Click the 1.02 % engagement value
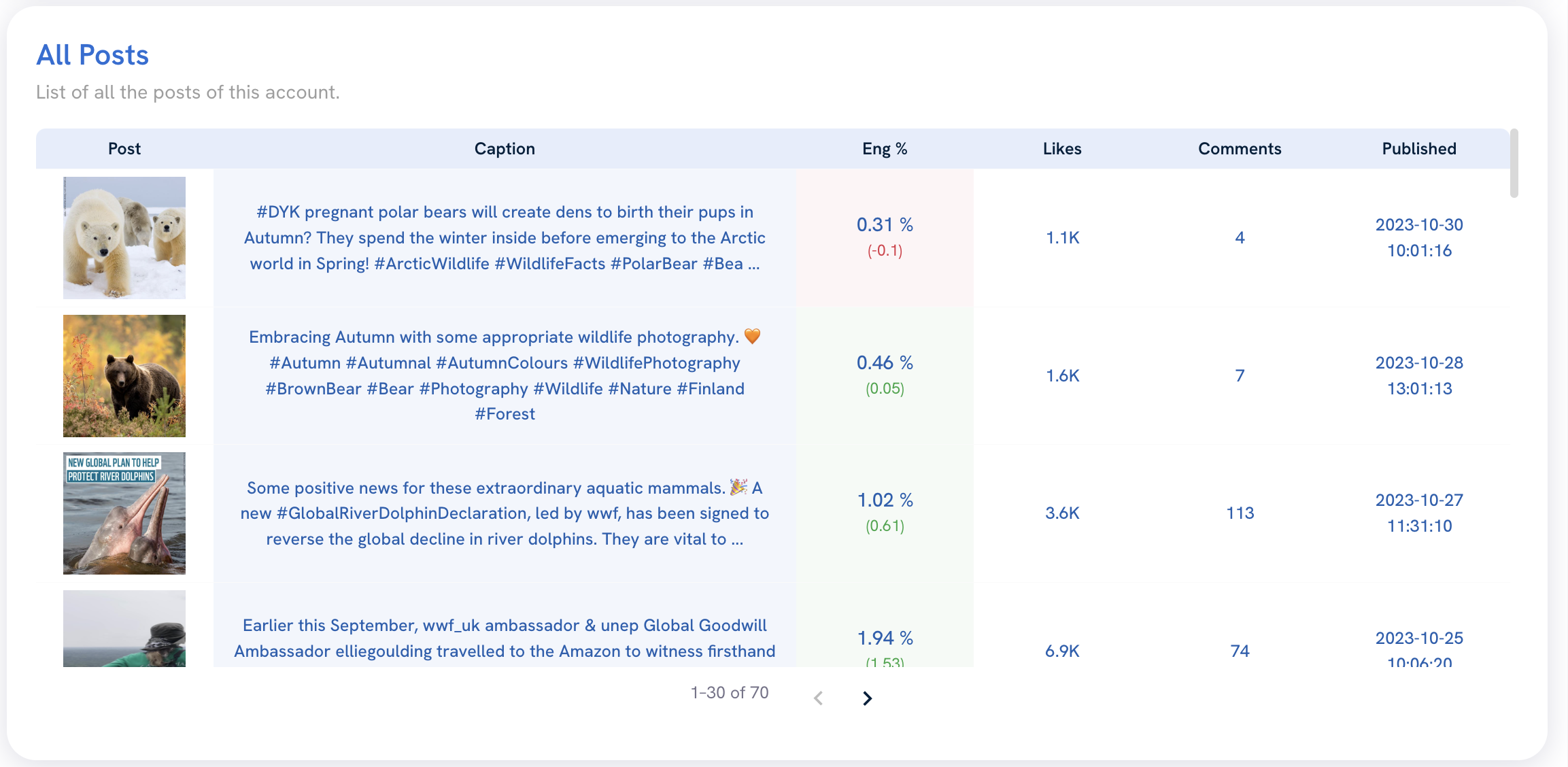Screen dimensions: 1568x767 (885, 500)
